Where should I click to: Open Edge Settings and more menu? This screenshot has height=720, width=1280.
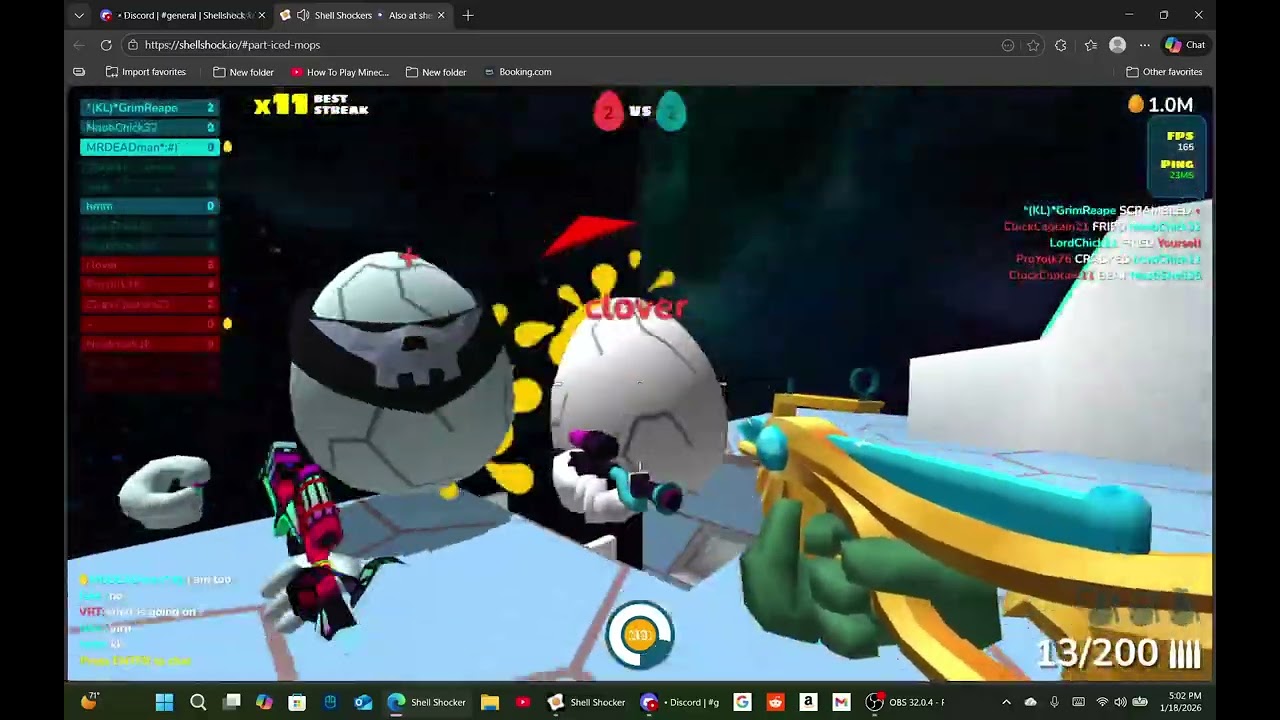coord(1145,45)
